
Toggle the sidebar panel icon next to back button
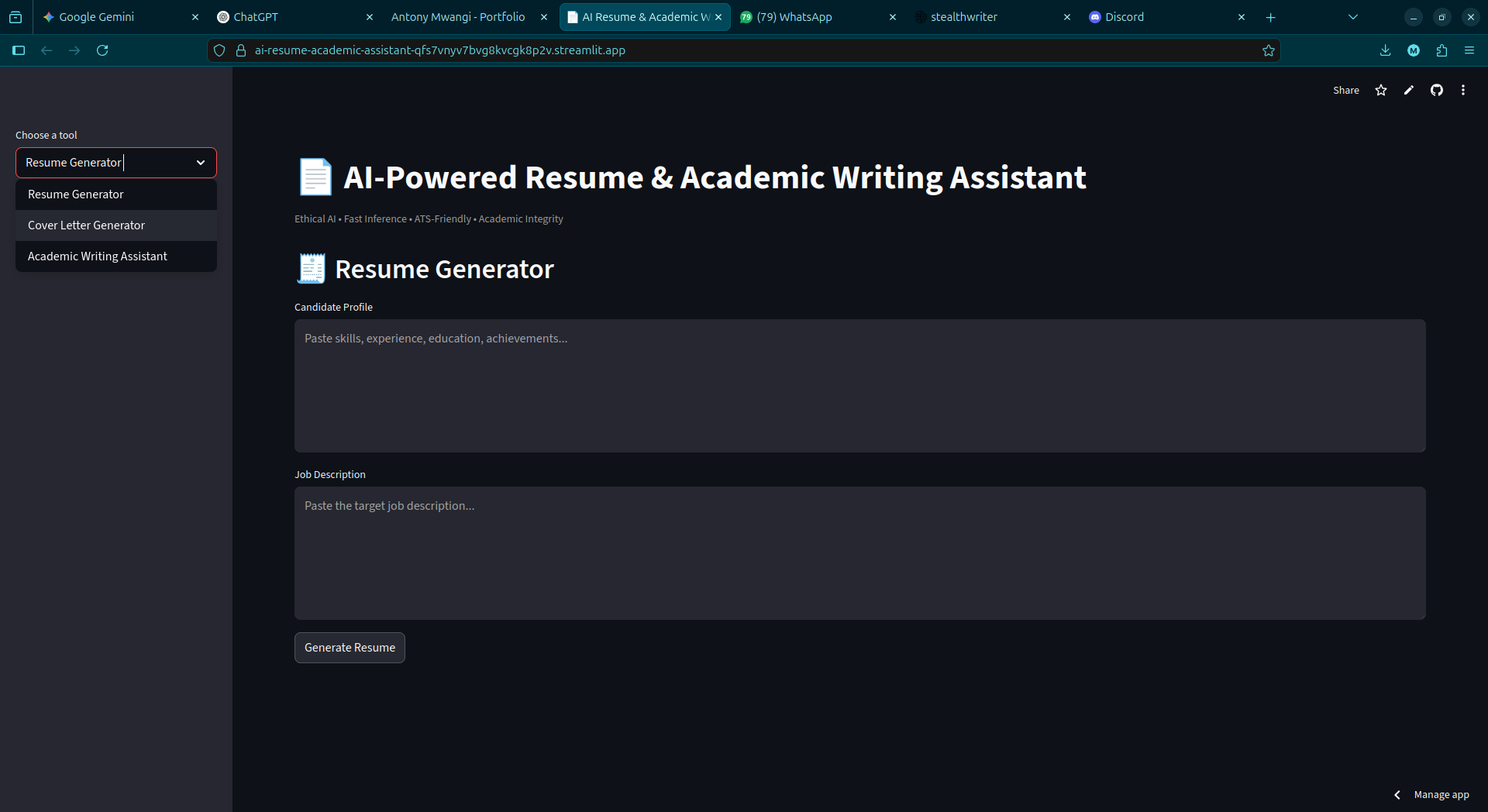point(18,50)
